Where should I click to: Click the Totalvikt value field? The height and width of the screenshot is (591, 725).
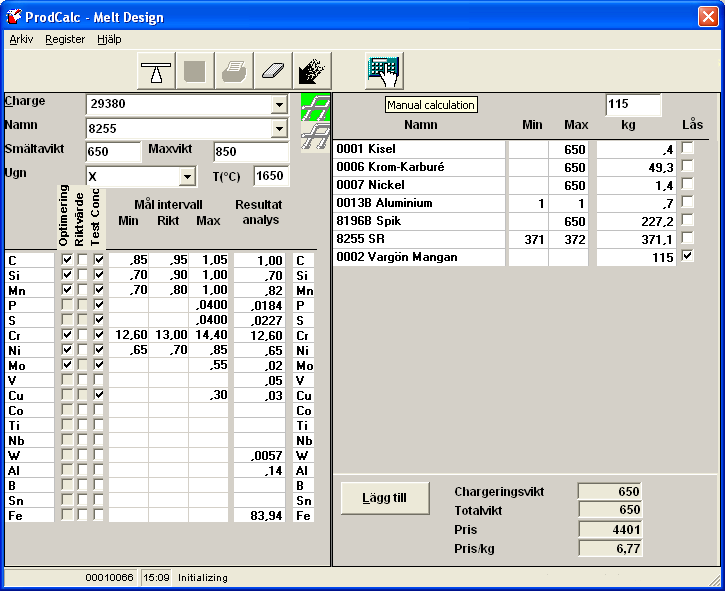tap(610, 510)
